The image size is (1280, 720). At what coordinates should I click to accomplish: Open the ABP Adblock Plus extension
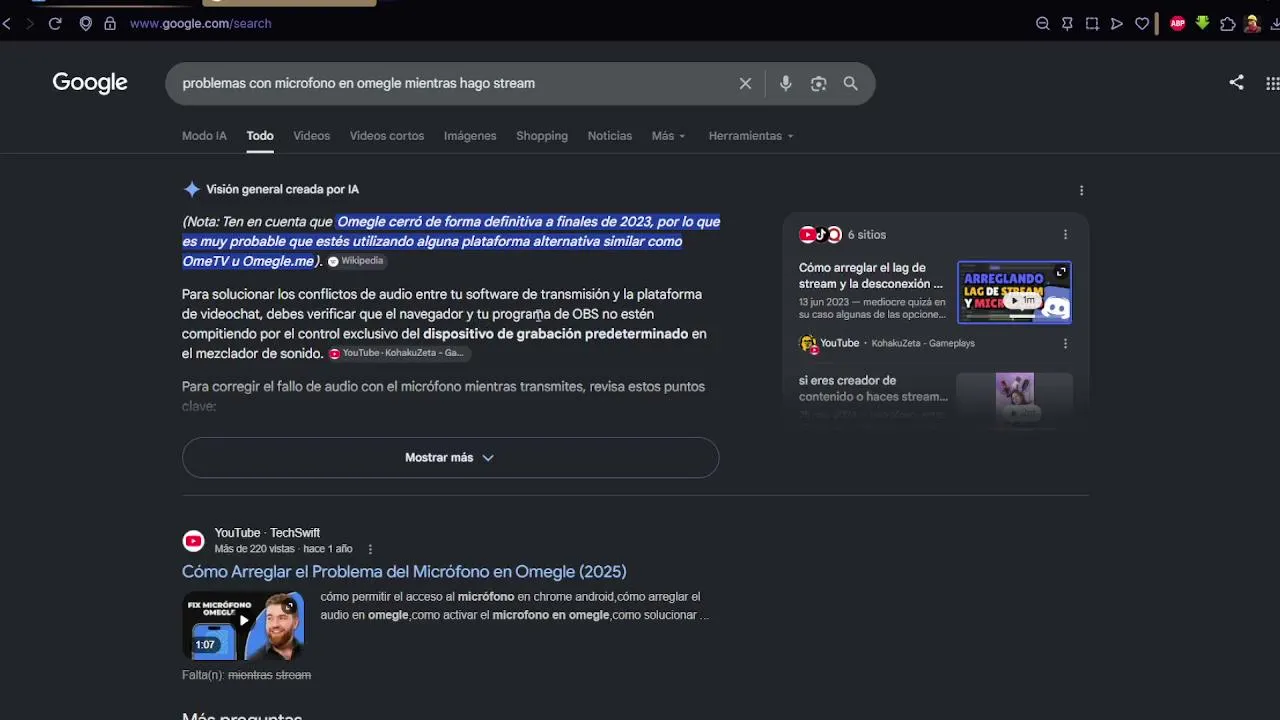click(x=1178, y=23)
